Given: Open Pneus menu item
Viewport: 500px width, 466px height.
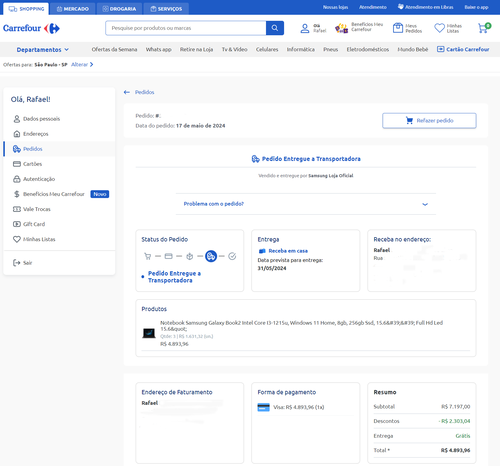Looking at the screenshot, I should (x=330, y=49).
